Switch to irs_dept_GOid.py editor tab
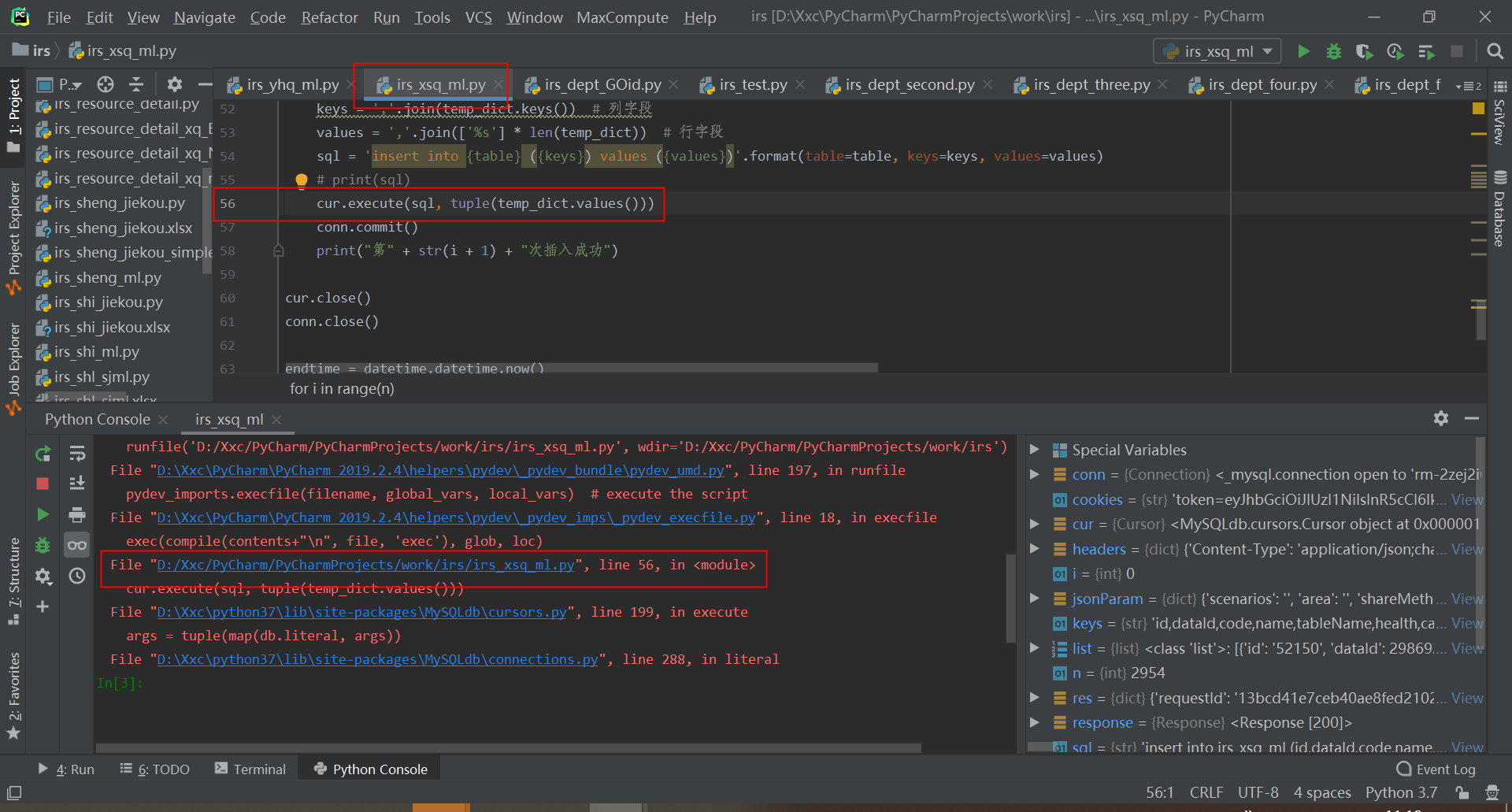The image size is (1512, 812). tap(602, 84)
